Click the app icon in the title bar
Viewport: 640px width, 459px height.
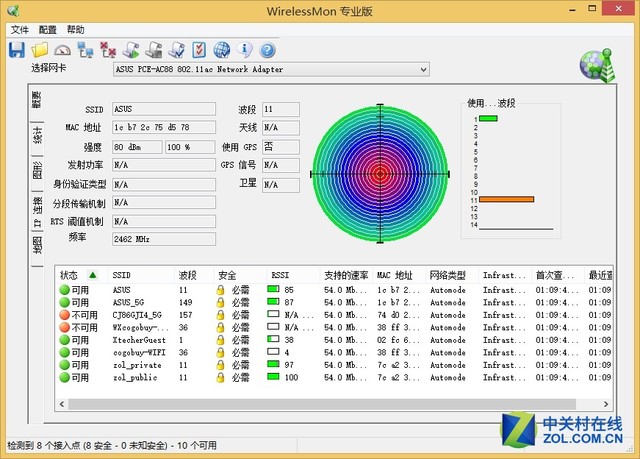tap(13, 11)
